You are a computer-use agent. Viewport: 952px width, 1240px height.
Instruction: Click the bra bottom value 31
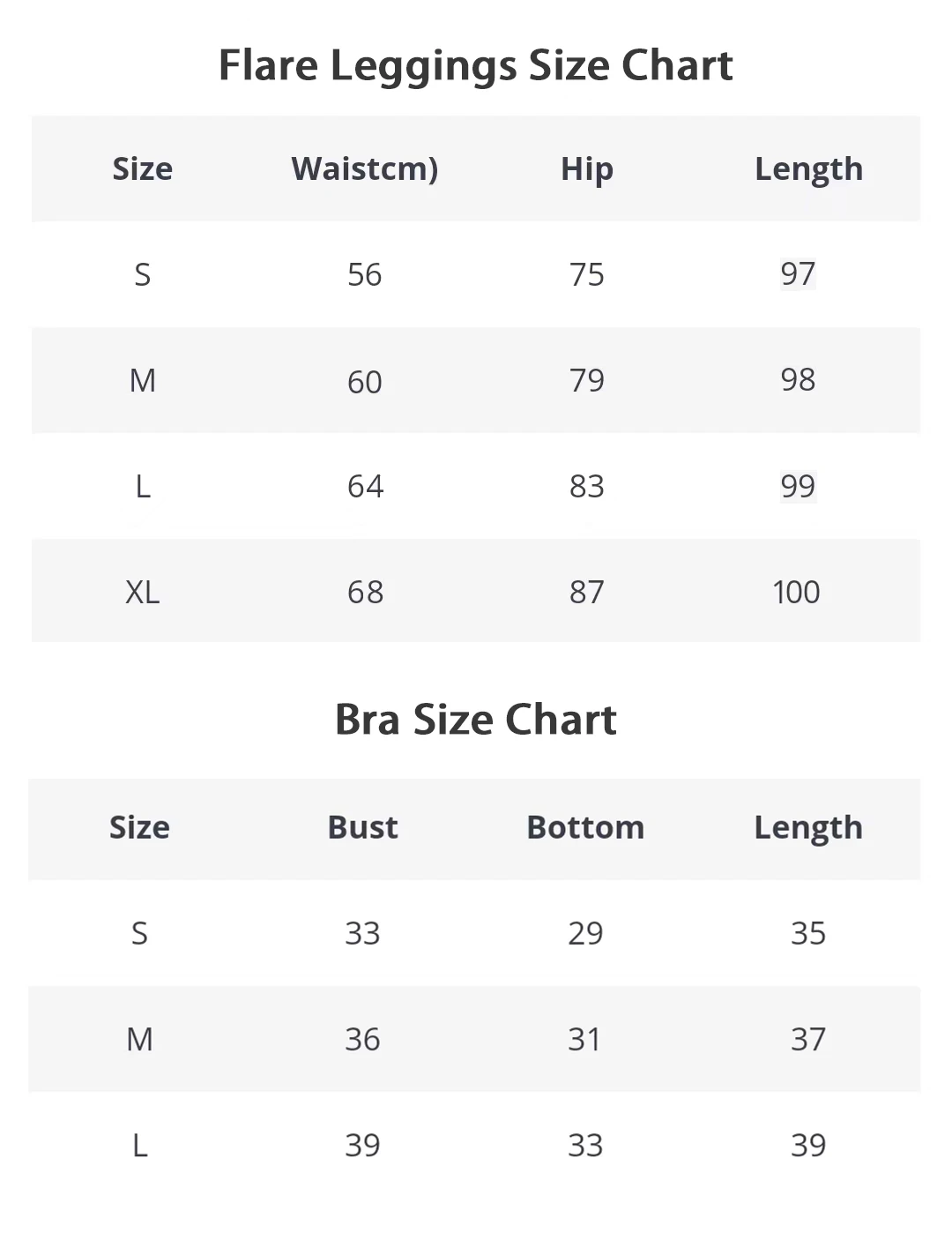pyautogui.click(x=584, y=1039)
